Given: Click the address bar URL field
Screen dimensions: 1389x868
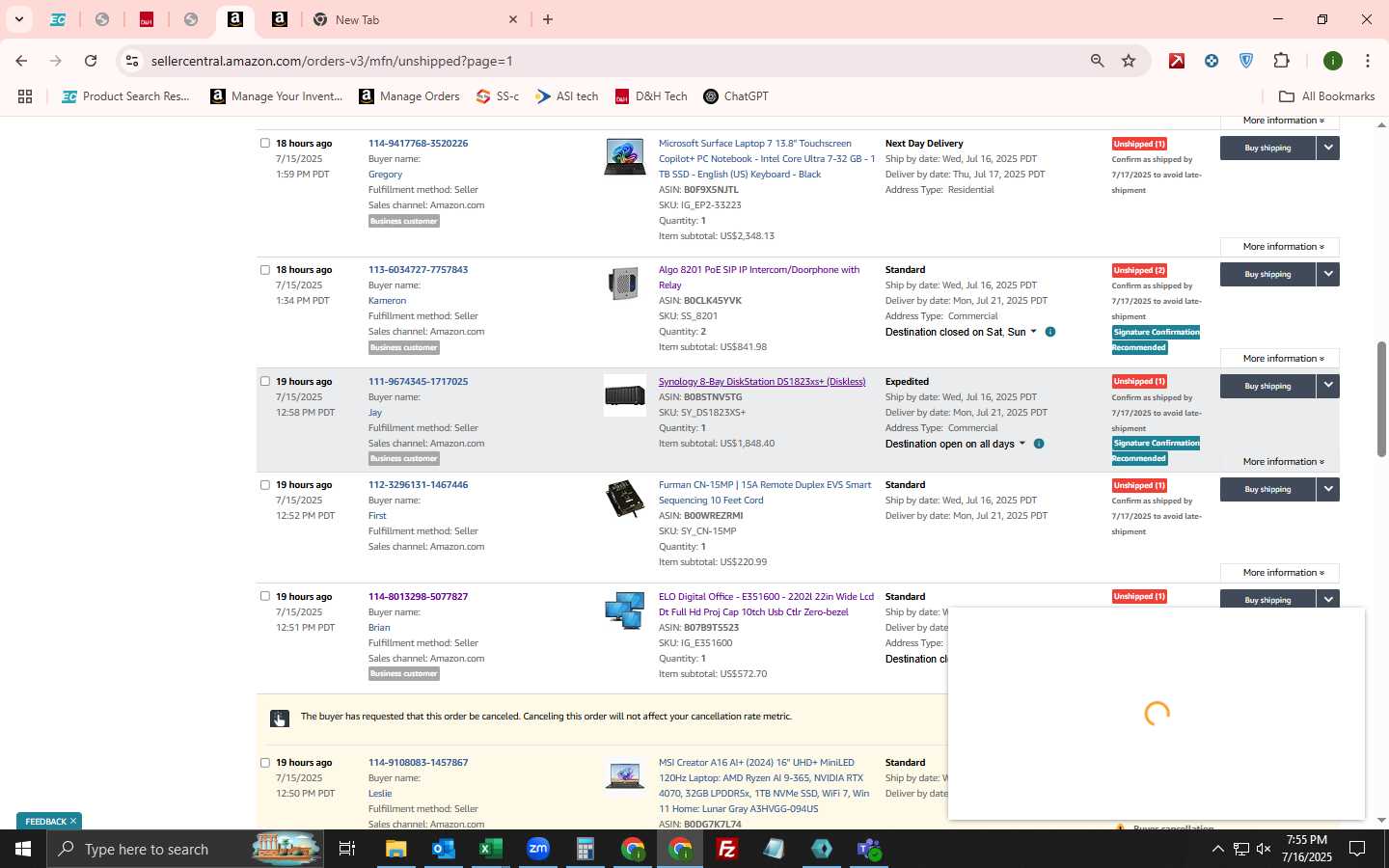Looking at the screenshot, I should 613,61.
